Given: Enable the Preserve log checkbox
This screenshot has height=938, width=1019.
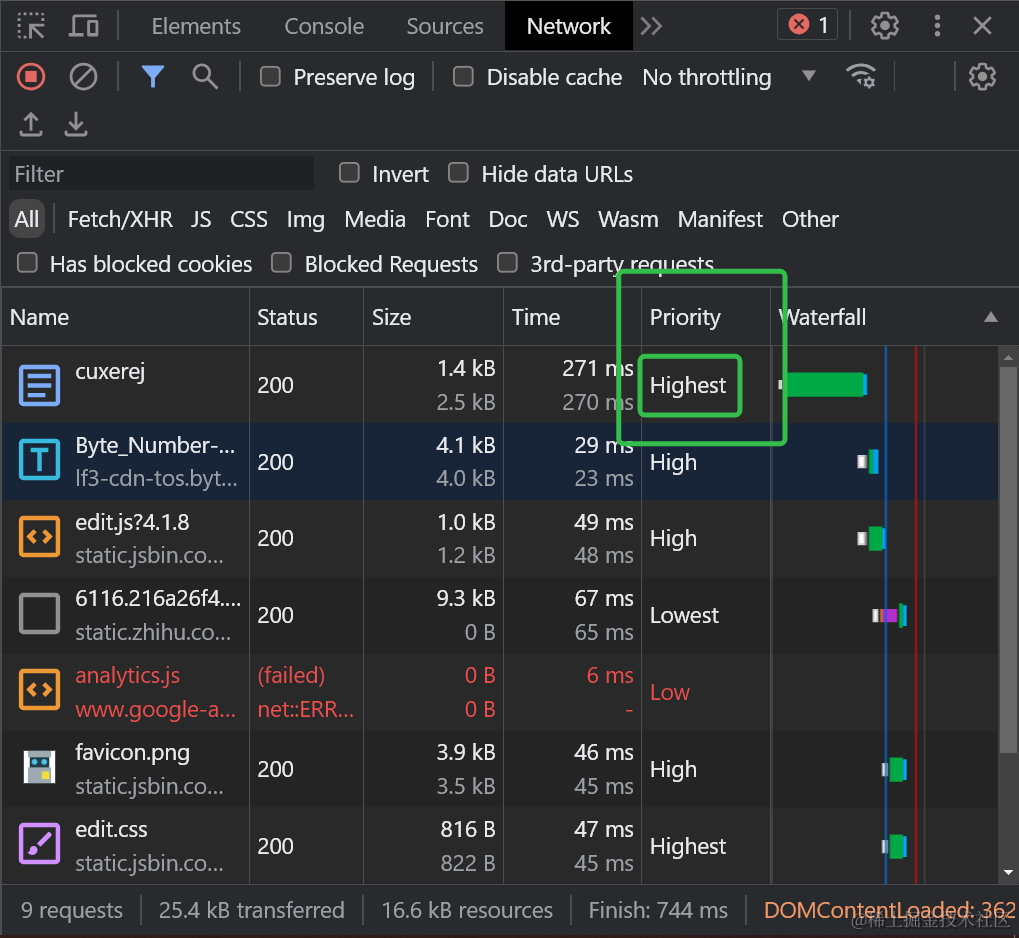Looking at the screenshot, I should pos(270,77).
